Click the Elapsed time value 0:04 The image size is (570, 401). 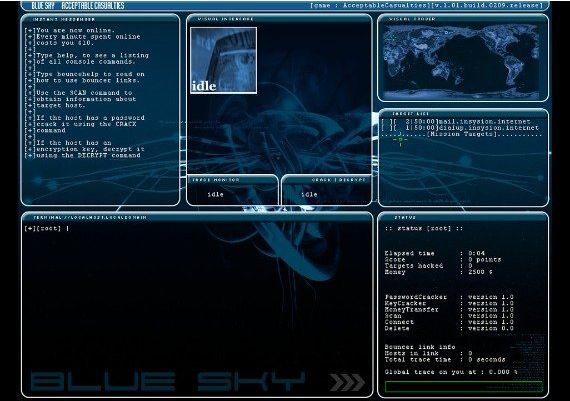coord(476,253)
